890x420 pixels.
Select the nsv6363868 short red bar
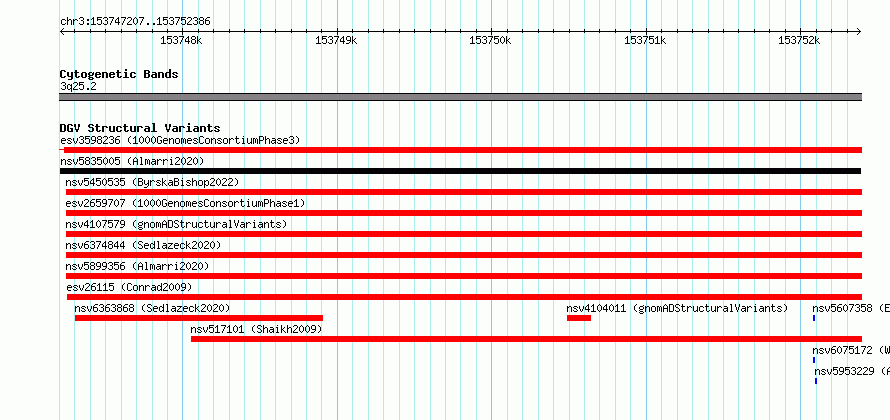point(199,318)
